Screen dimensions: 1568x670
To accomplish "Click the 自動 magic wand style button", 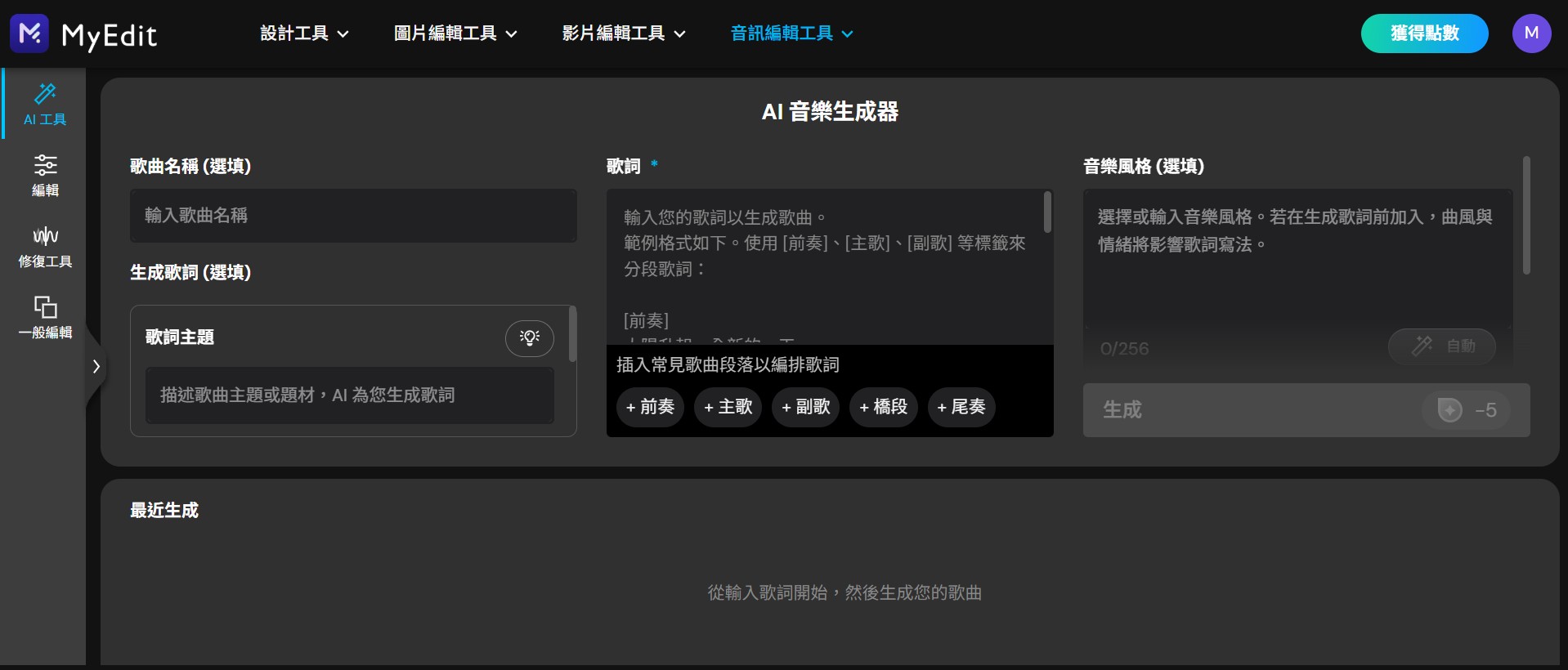I will point(1442,346).
